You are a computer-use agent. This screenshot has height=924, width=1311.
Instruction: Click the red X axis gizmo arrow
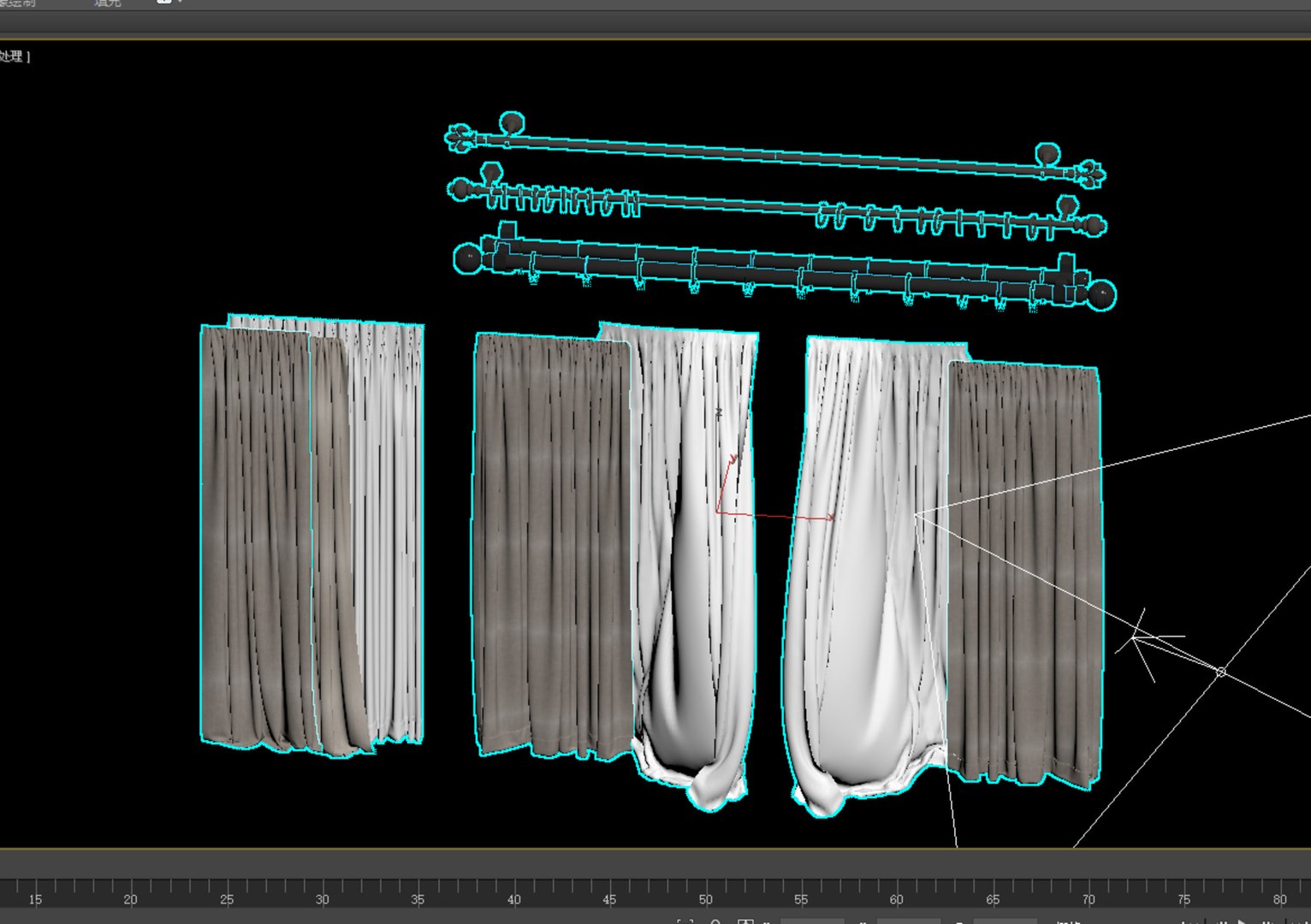(828, 518)
